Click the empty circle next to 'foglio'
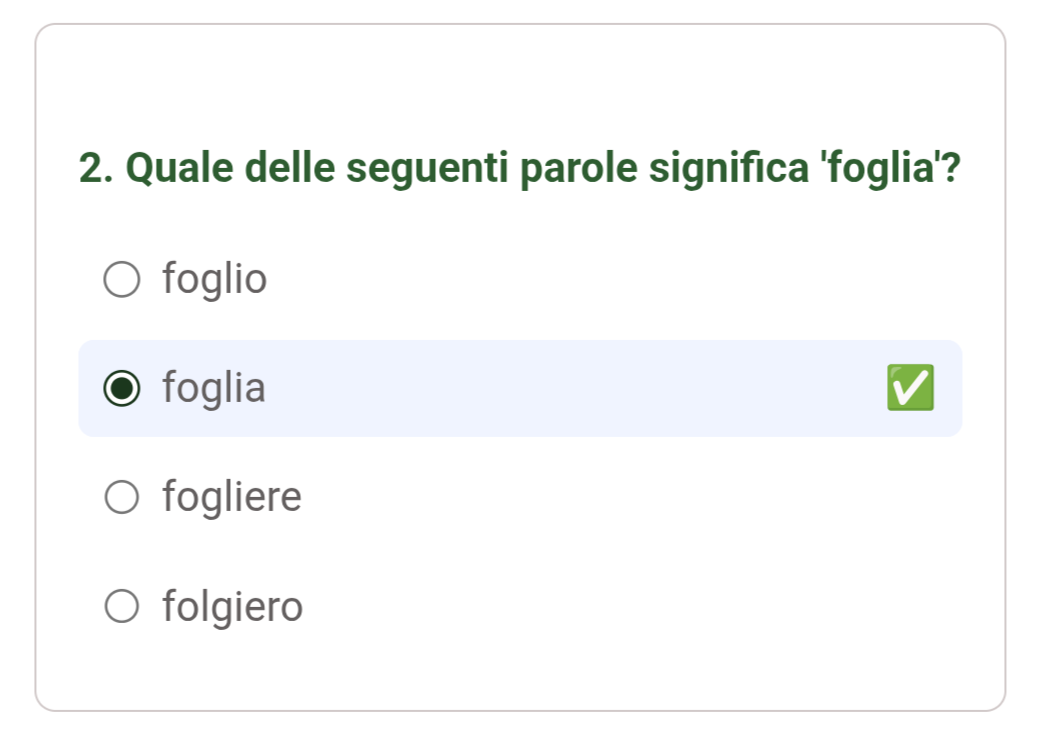 tap(122, 279)
